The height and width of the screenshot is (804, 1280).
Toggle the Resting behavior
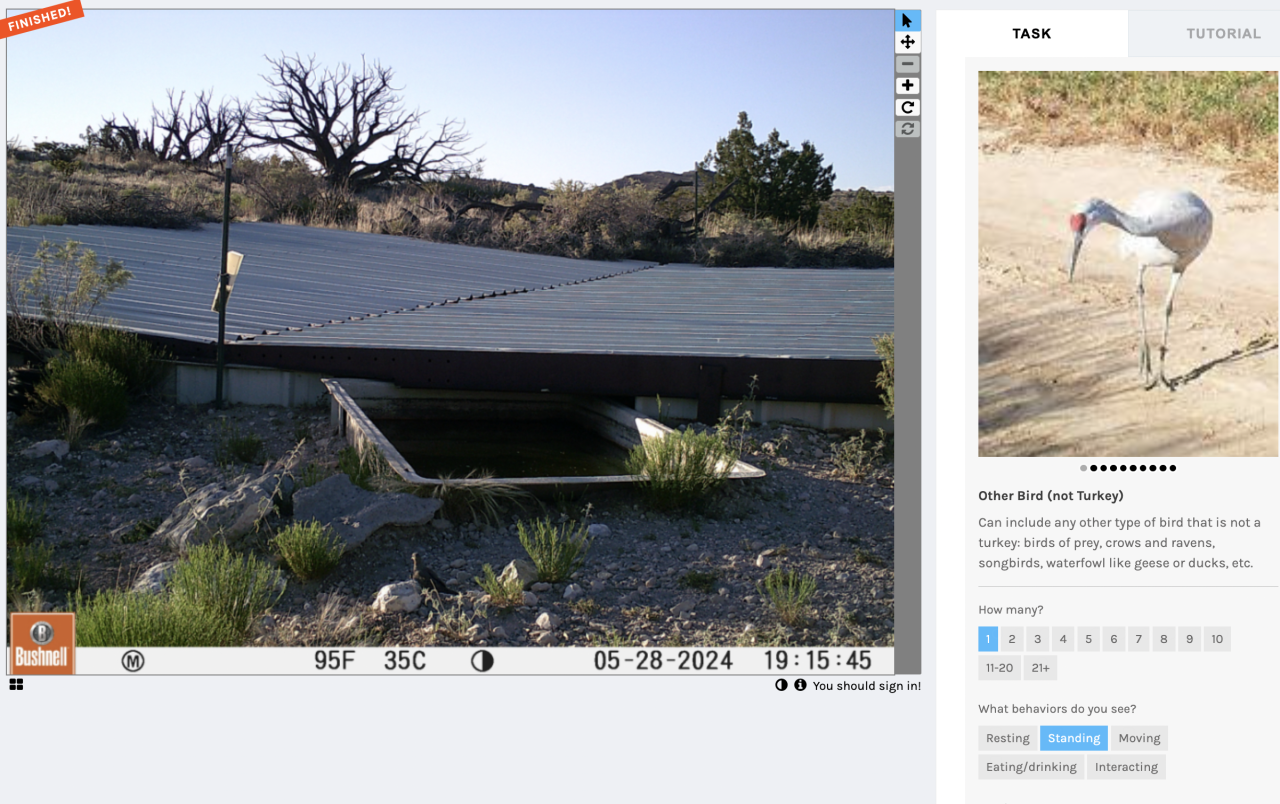click(1007, 738)
